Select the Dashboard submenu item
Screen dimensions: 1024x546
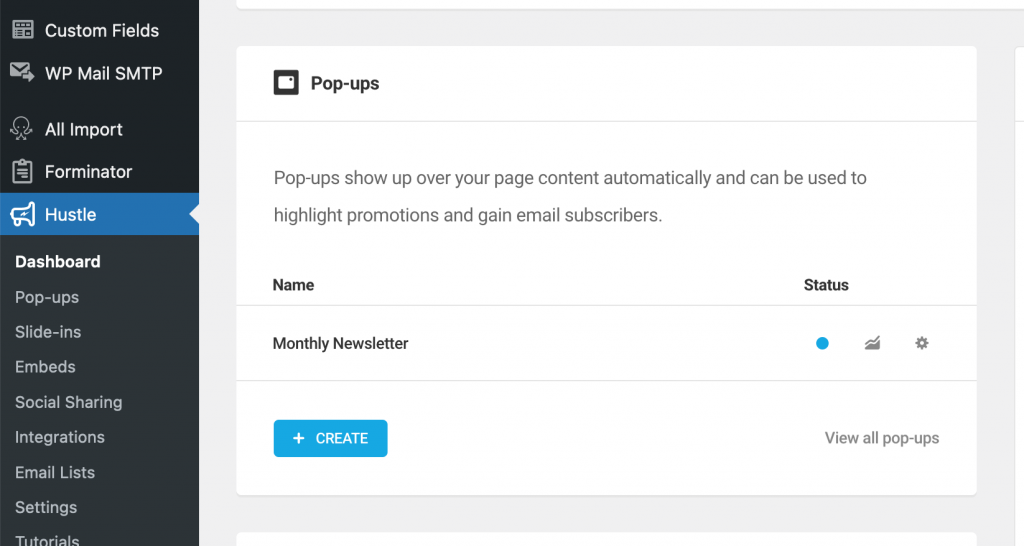pos(58,261)
